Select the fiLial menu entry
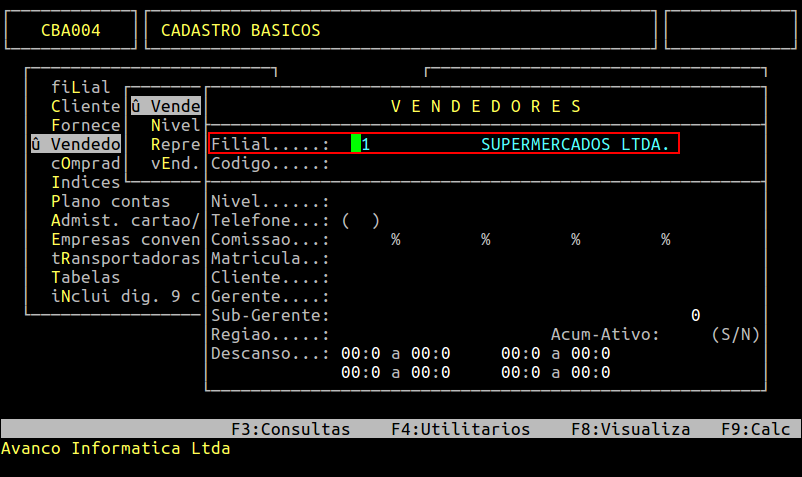This screenshot has height=477, width=802. 80,87
